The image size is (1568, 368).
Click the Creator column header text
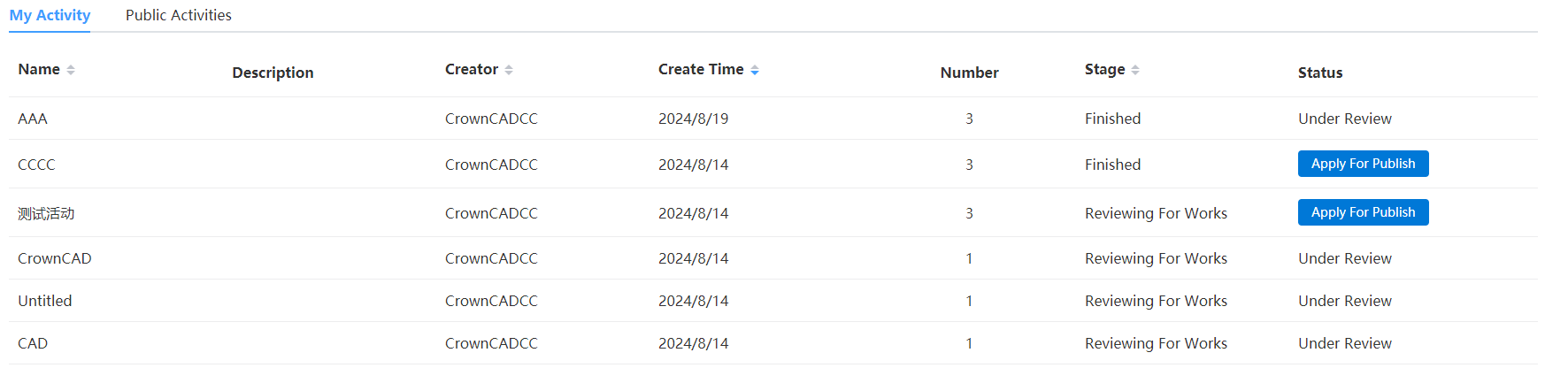pos(472,69)
